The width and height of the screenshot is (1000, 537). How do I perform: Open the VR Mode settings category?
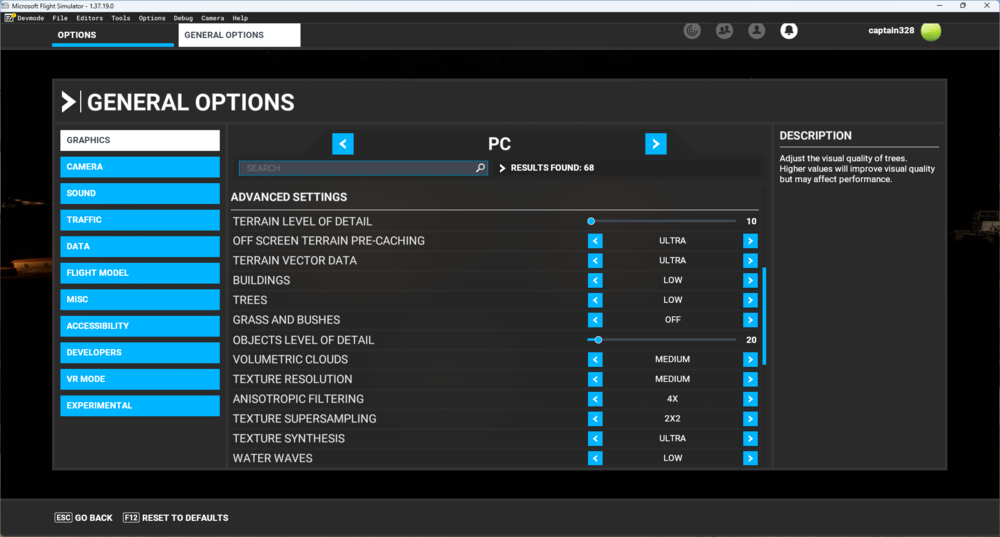tap(140, 379)
